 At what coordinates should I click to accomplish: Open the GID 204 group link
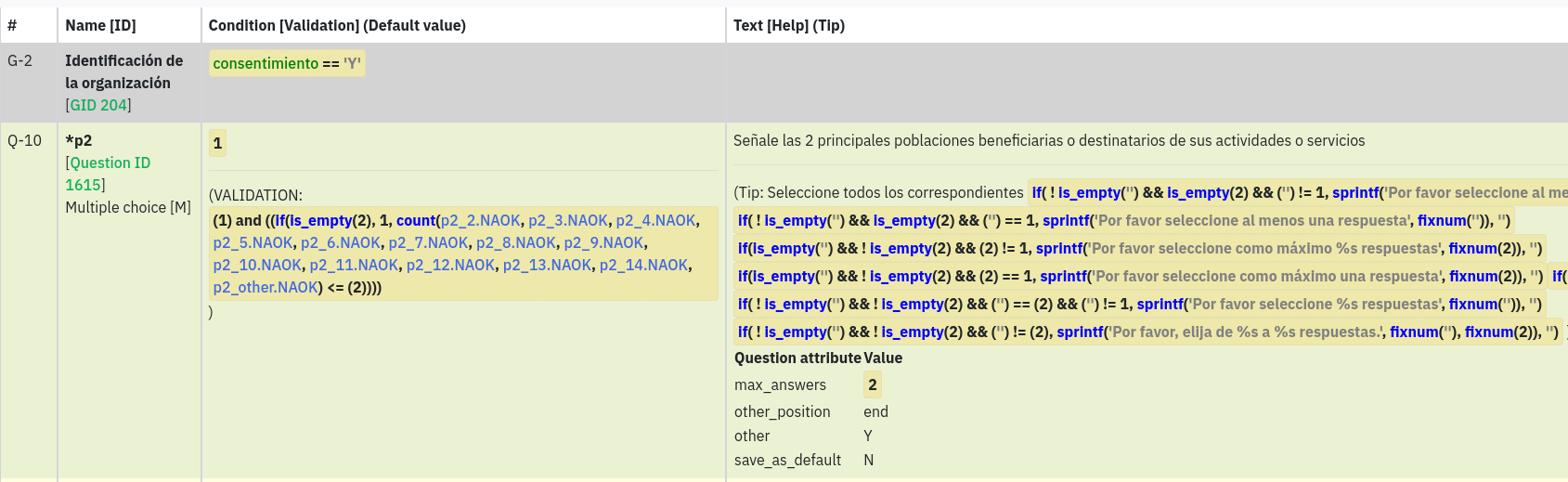point(98,105)
